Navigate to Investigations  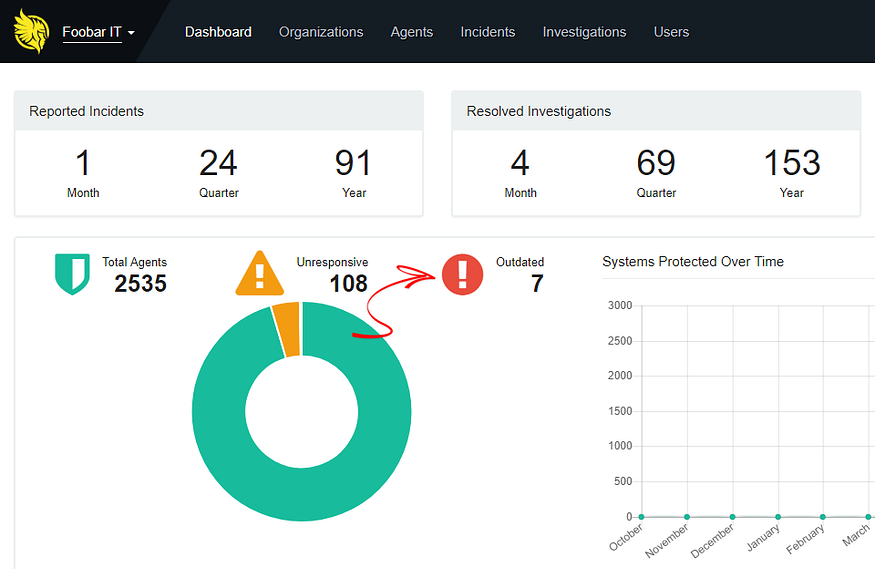(584, 32)
